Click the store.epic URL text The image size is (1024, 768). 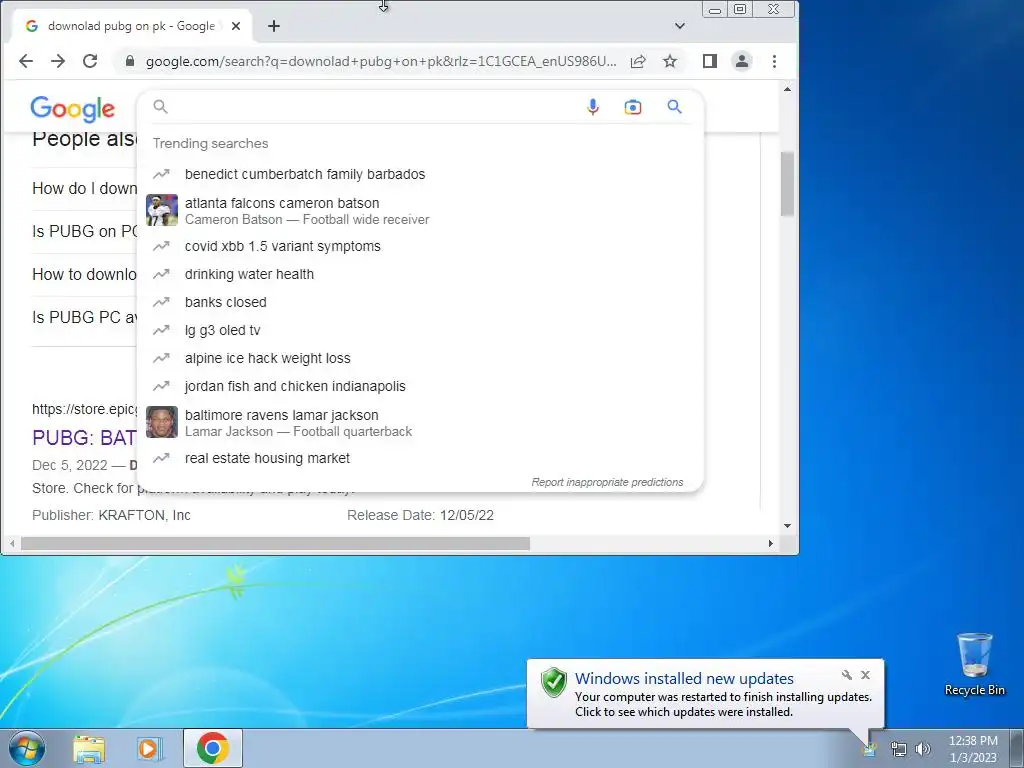pos(84,409)
